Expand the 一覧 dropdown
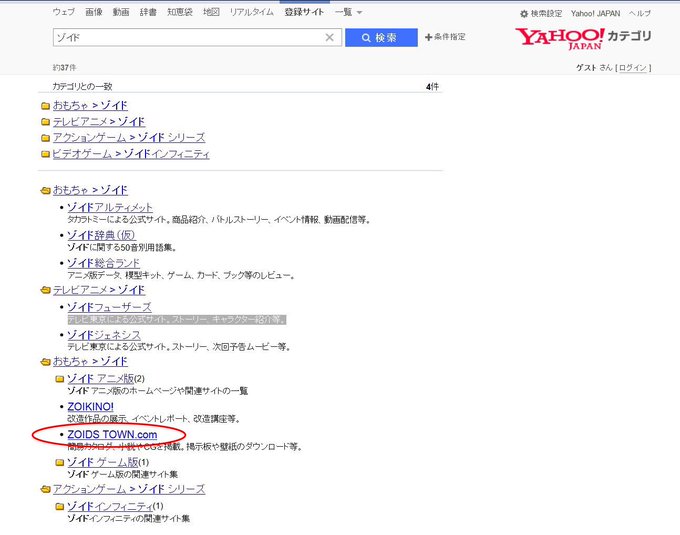680x535 pixels. click(x=348, y=12)
